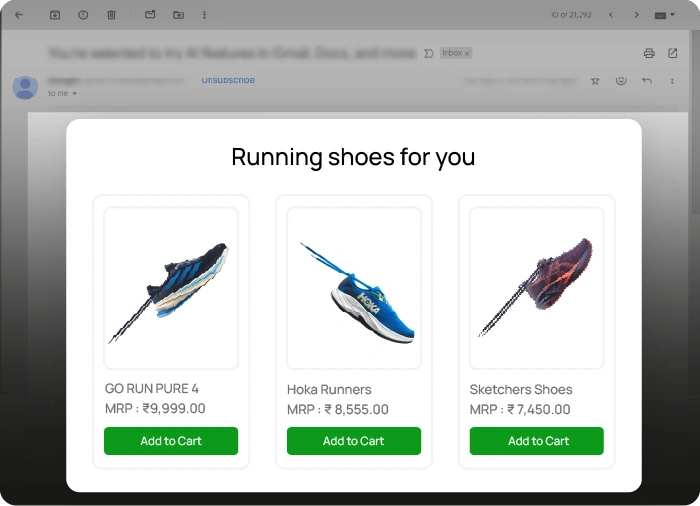The image size is (700, 506).
Task: Click the Unsubscribe link
Action: [x=228, y=80]
